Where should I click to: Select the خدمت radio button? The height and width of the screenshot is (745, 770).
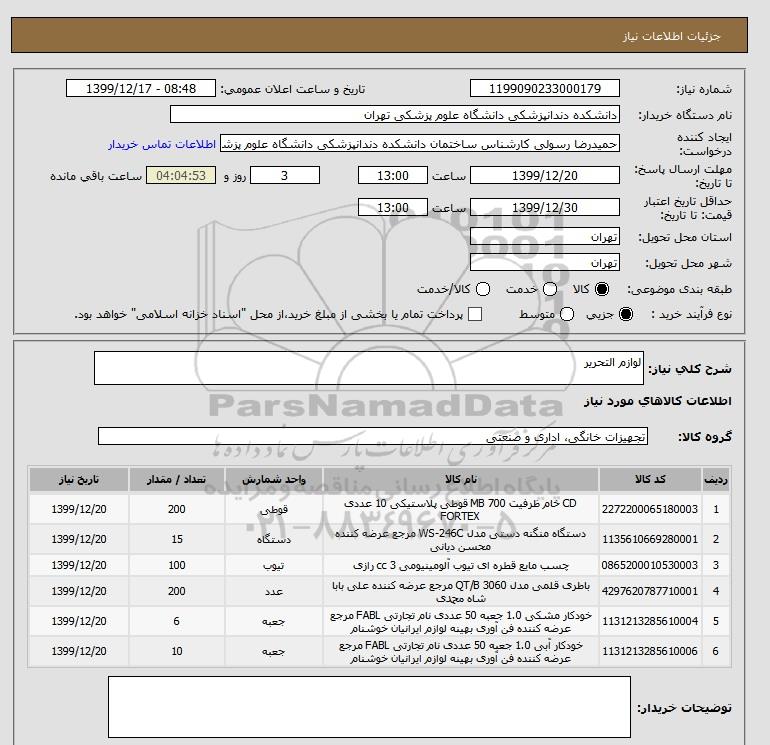click(x=550, y=289)
